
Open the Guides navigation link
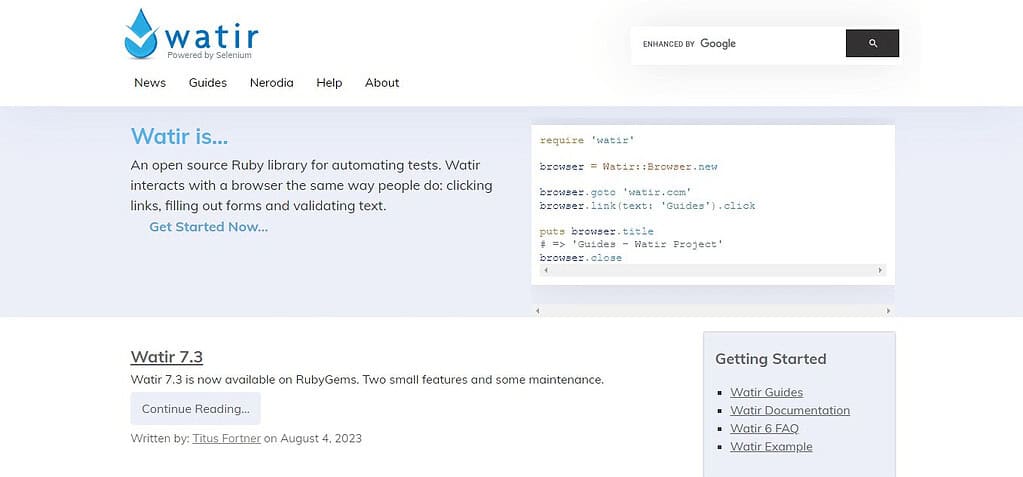pos(208,83)
